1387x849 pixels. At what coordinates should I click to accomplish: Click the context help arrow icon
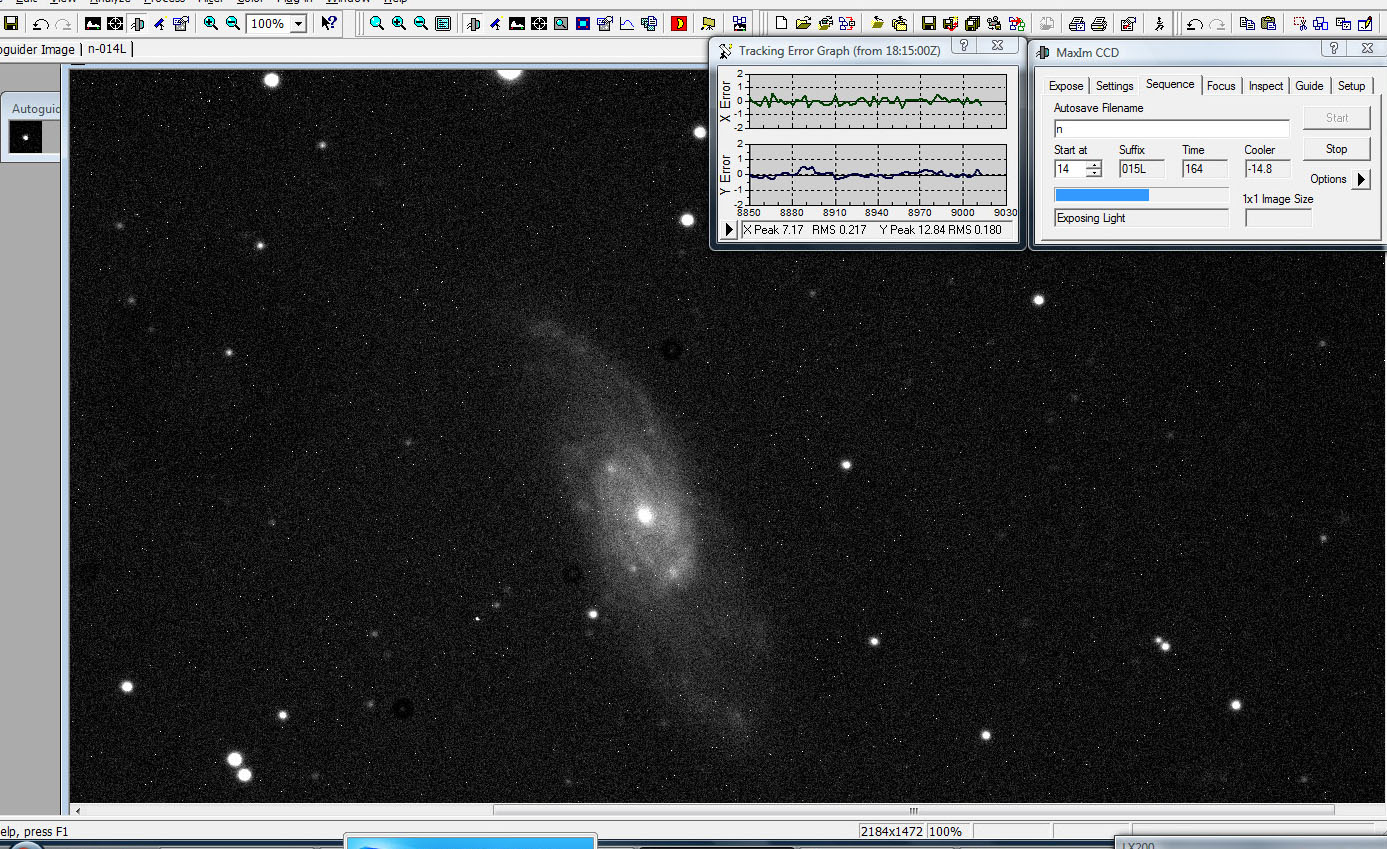[329, 23]
